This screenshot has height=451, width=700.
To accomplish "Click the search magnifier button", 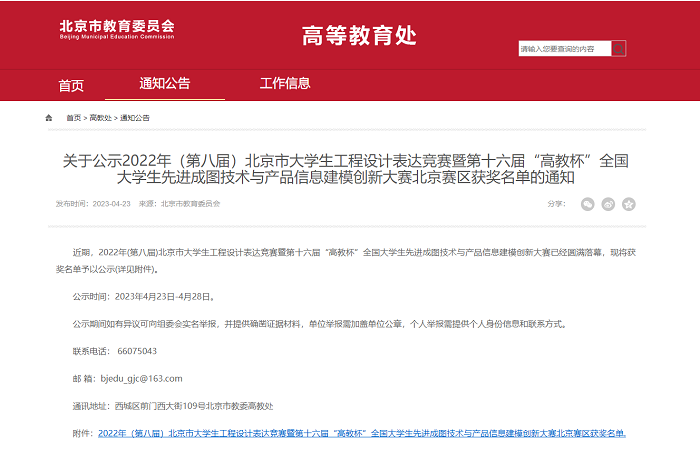I will tap(618, 48).
